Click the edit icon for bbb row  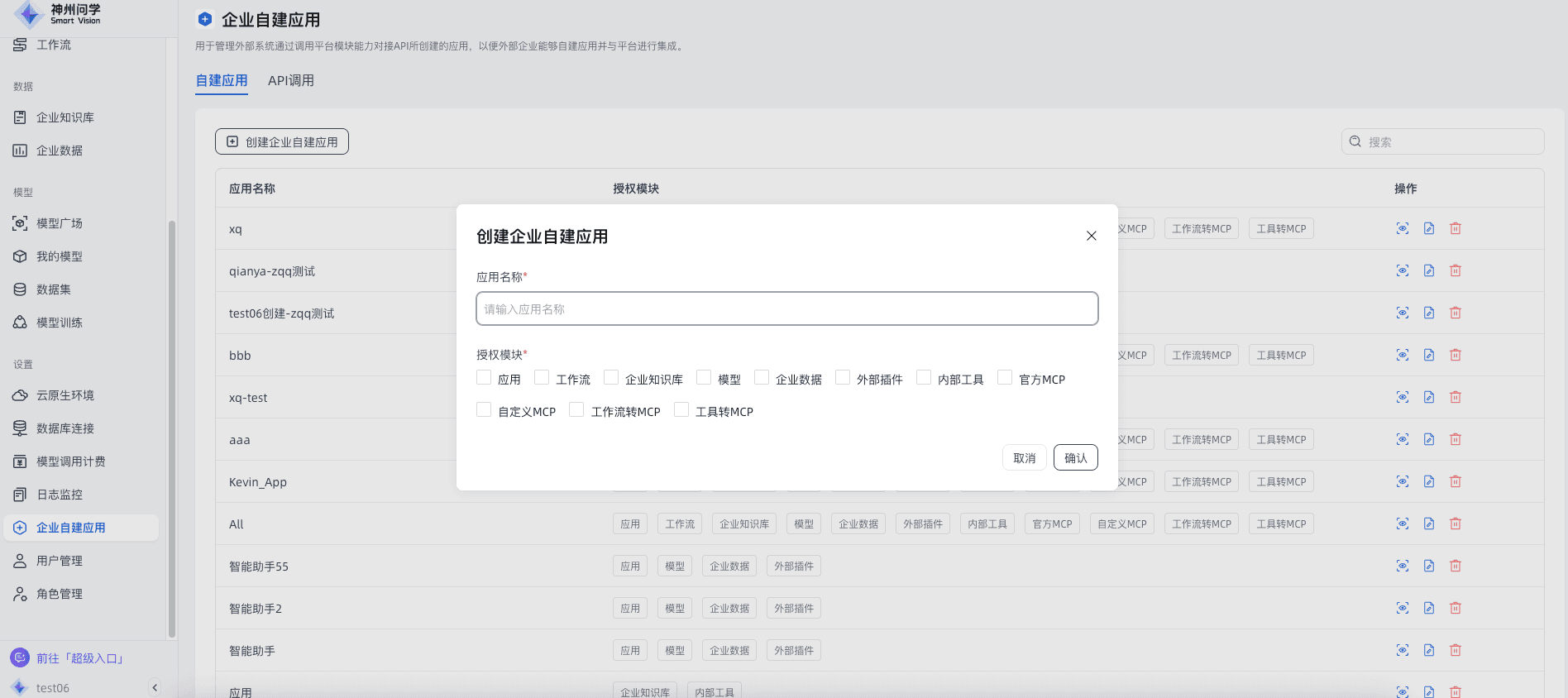(x=1428, y=355)
